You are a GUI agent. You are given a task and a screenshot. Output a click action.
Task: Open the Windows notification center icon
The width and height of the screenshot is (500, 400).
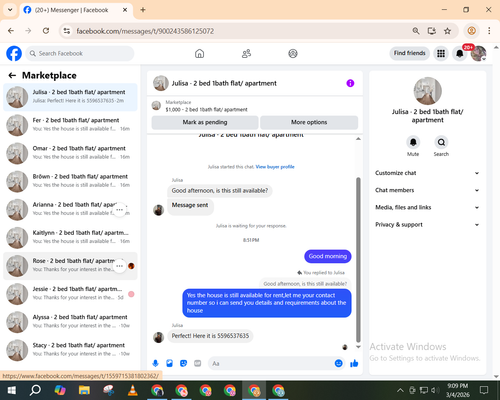coord(484,390)
